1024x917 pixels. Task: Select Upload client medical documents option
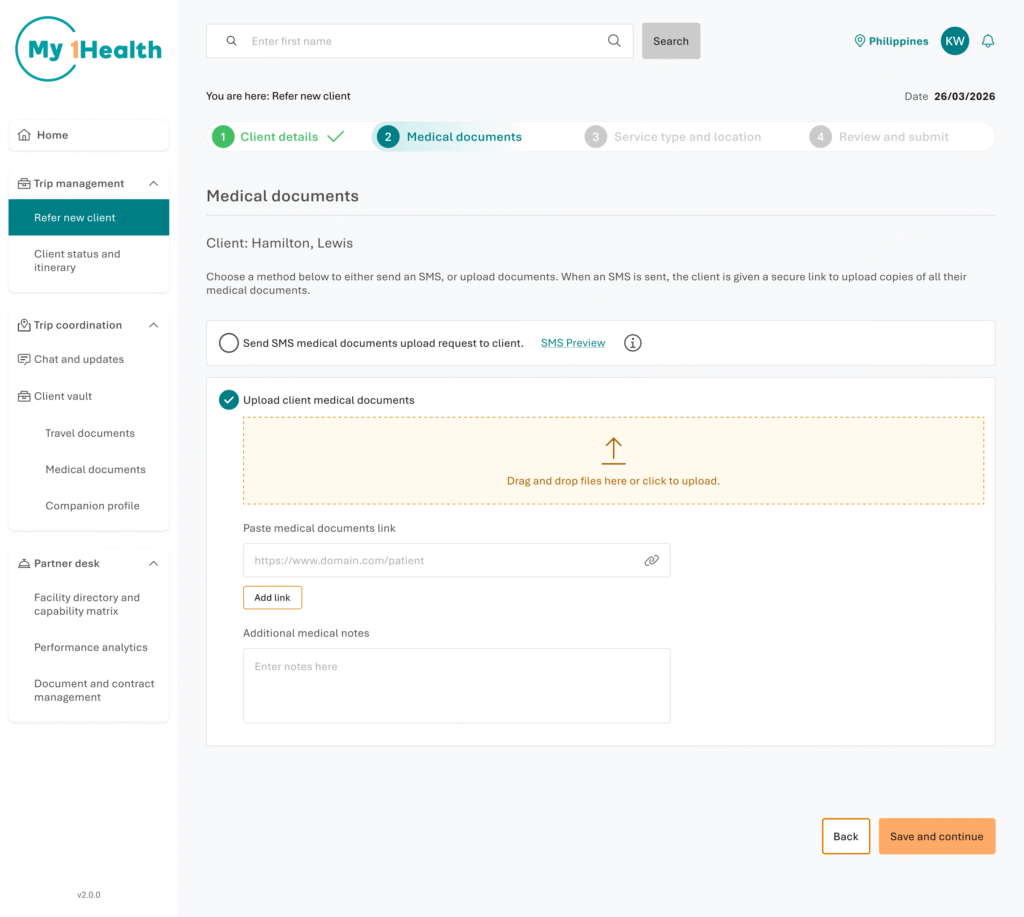[229, 400]
